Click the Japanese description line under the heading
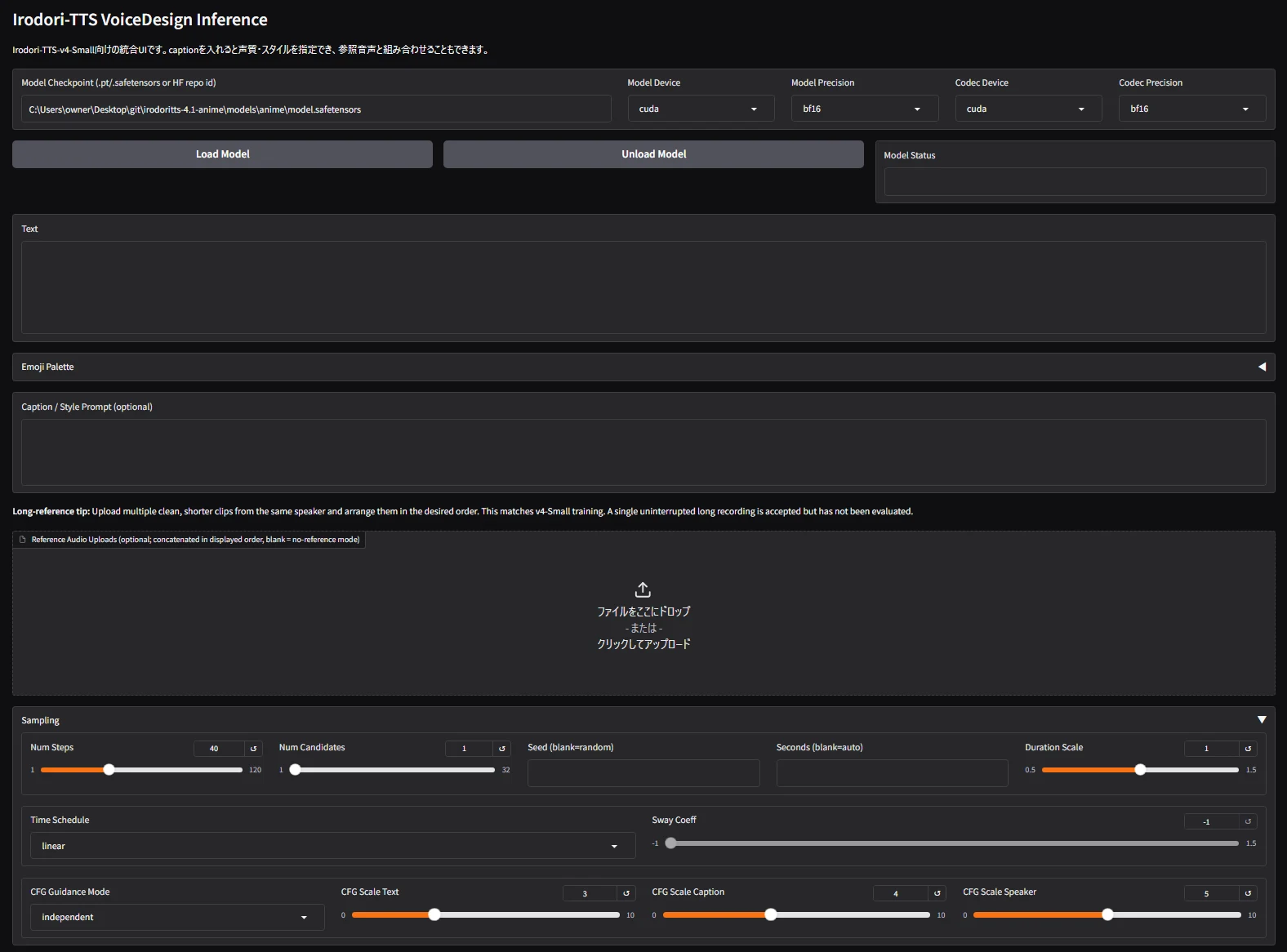The height and width of the screenshot is (952, 1287). click(251, 50)
